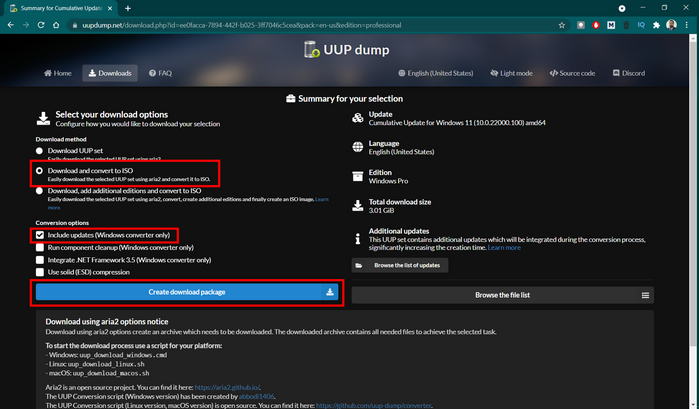Go back using the browser back arrow

click(x=11, y=25)
